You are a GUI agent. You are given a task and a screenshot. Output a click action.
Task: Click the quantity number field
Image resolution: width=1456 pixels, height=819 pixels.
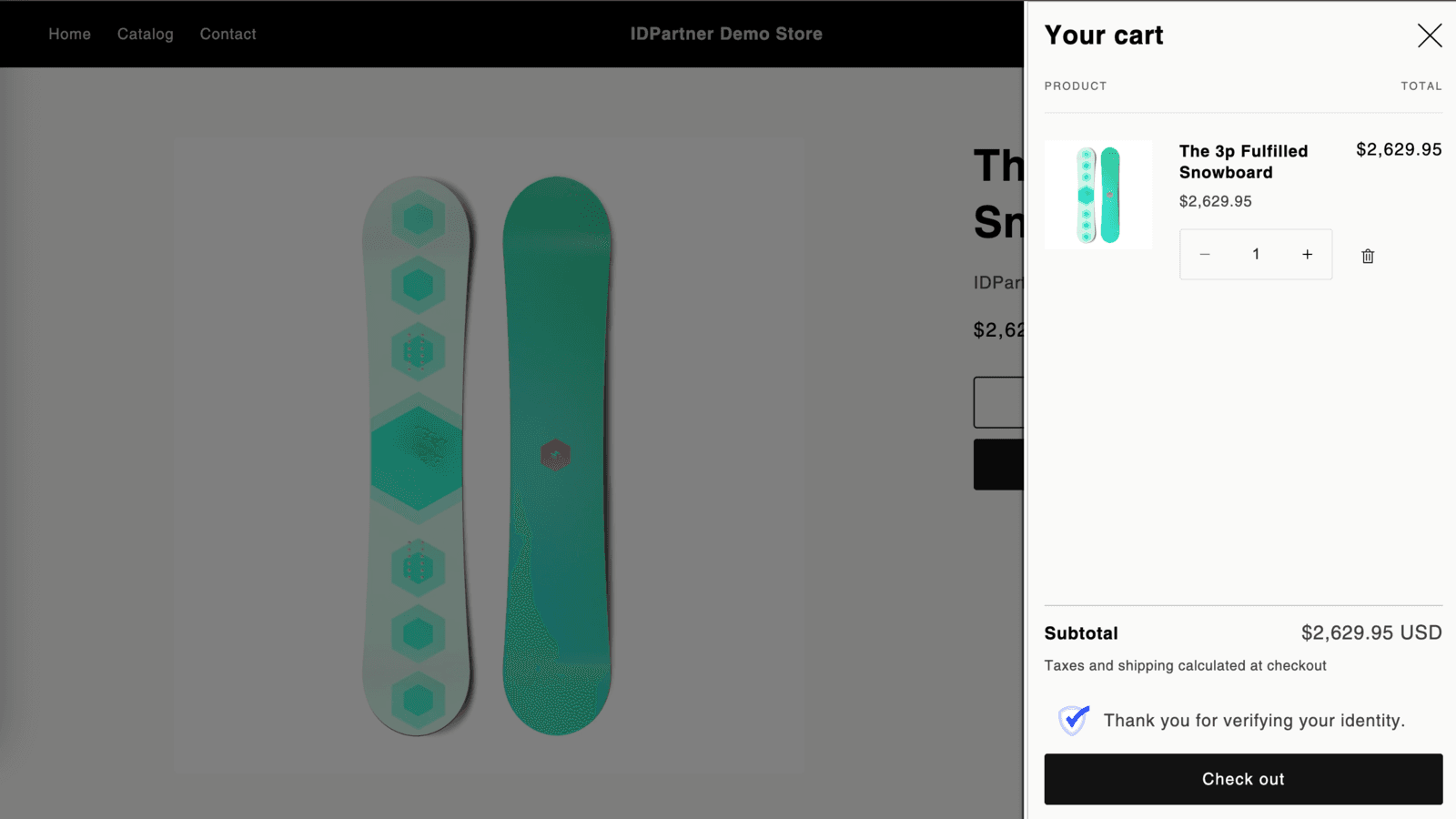1256,255
